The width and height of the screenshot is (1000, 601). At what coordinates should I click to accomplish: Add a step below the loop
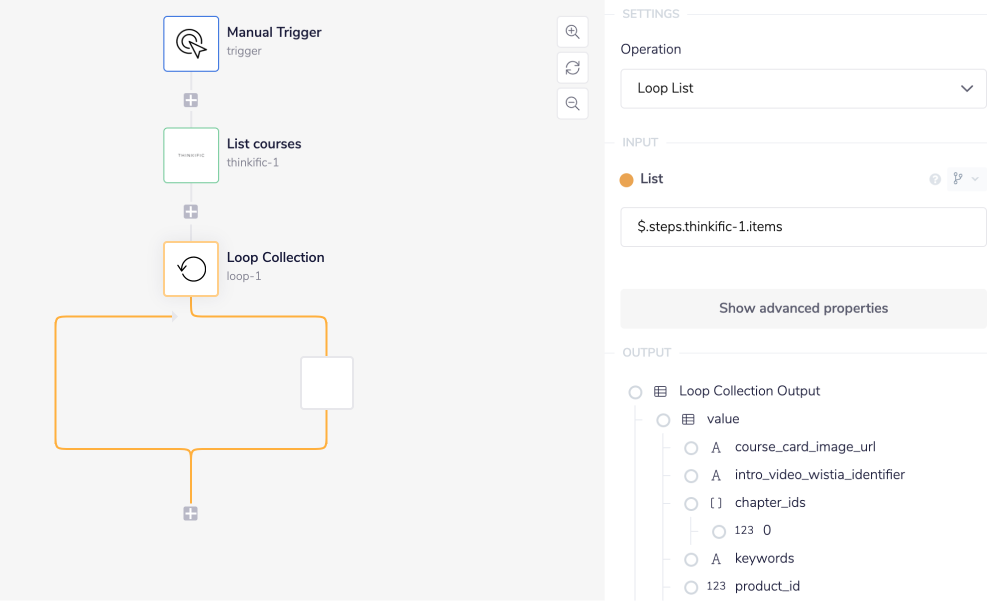tap(191, 513)
